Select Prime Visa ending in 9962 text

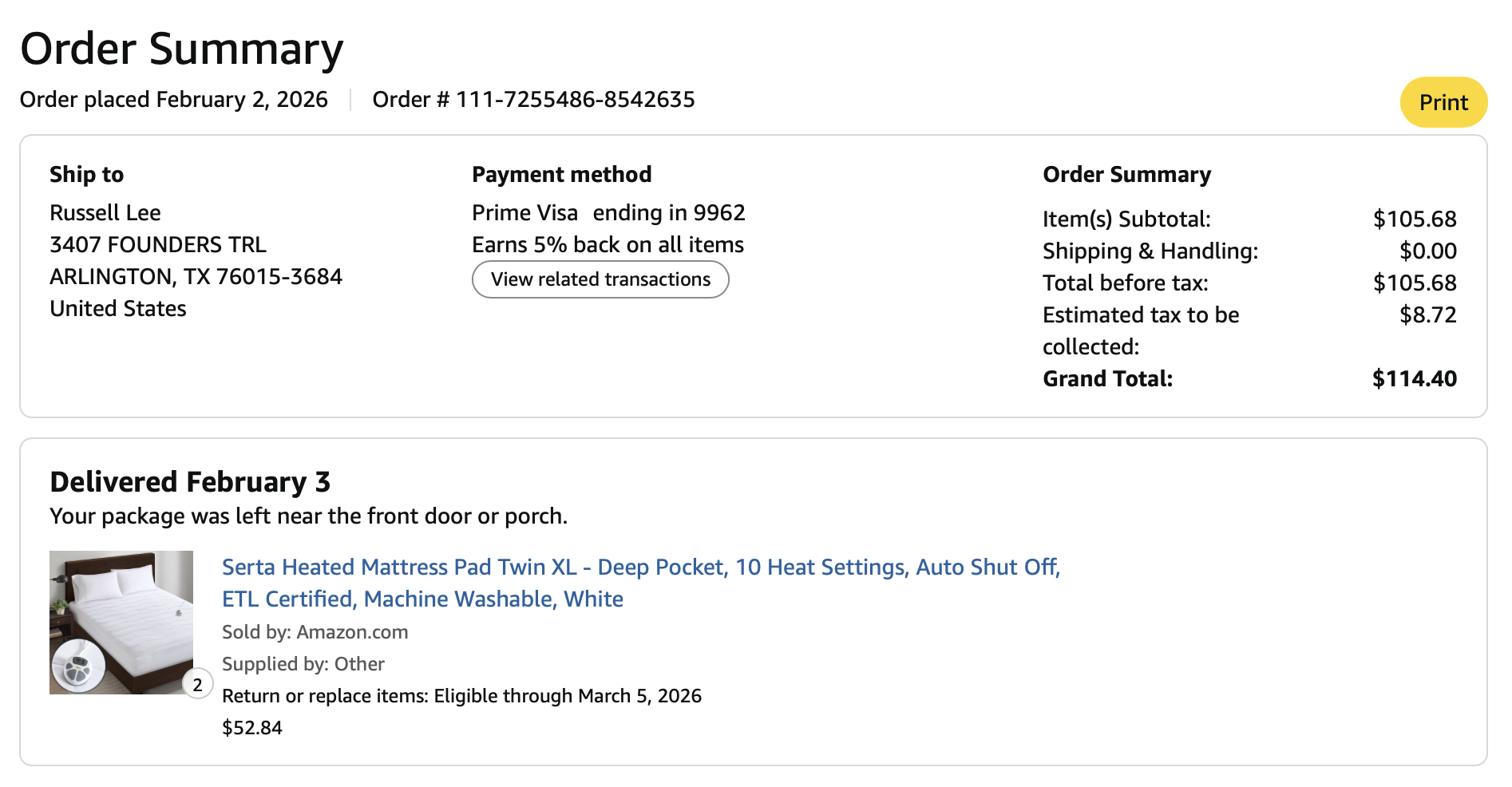tap(608, 212)
